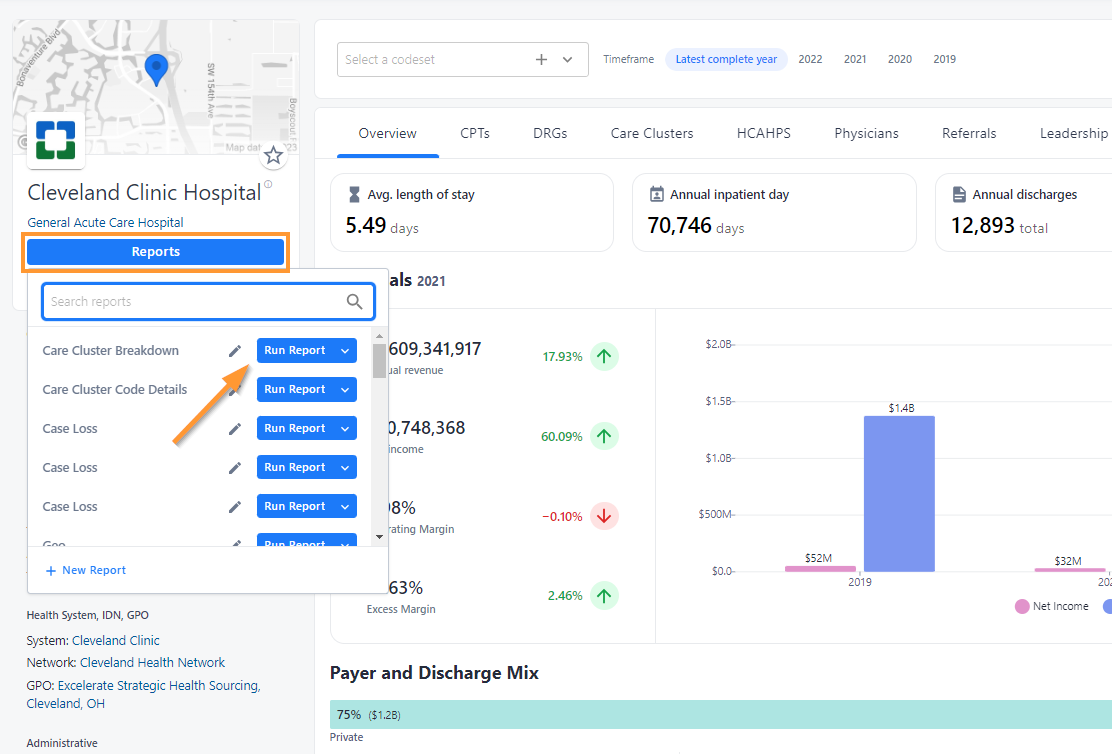Viewport: 1112px width, 754px height.
Task: Click the $1.4B blue bar for 2019
Action: 899,494
